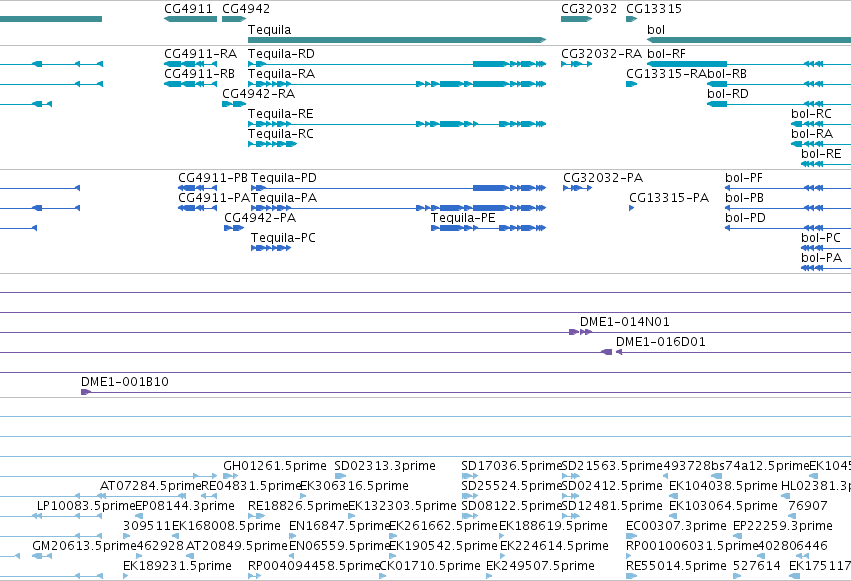Image resolution: width=851 pixels, height=581 pixels.
Task: Select the Tequila gene bar
Action: coord(397,40)
